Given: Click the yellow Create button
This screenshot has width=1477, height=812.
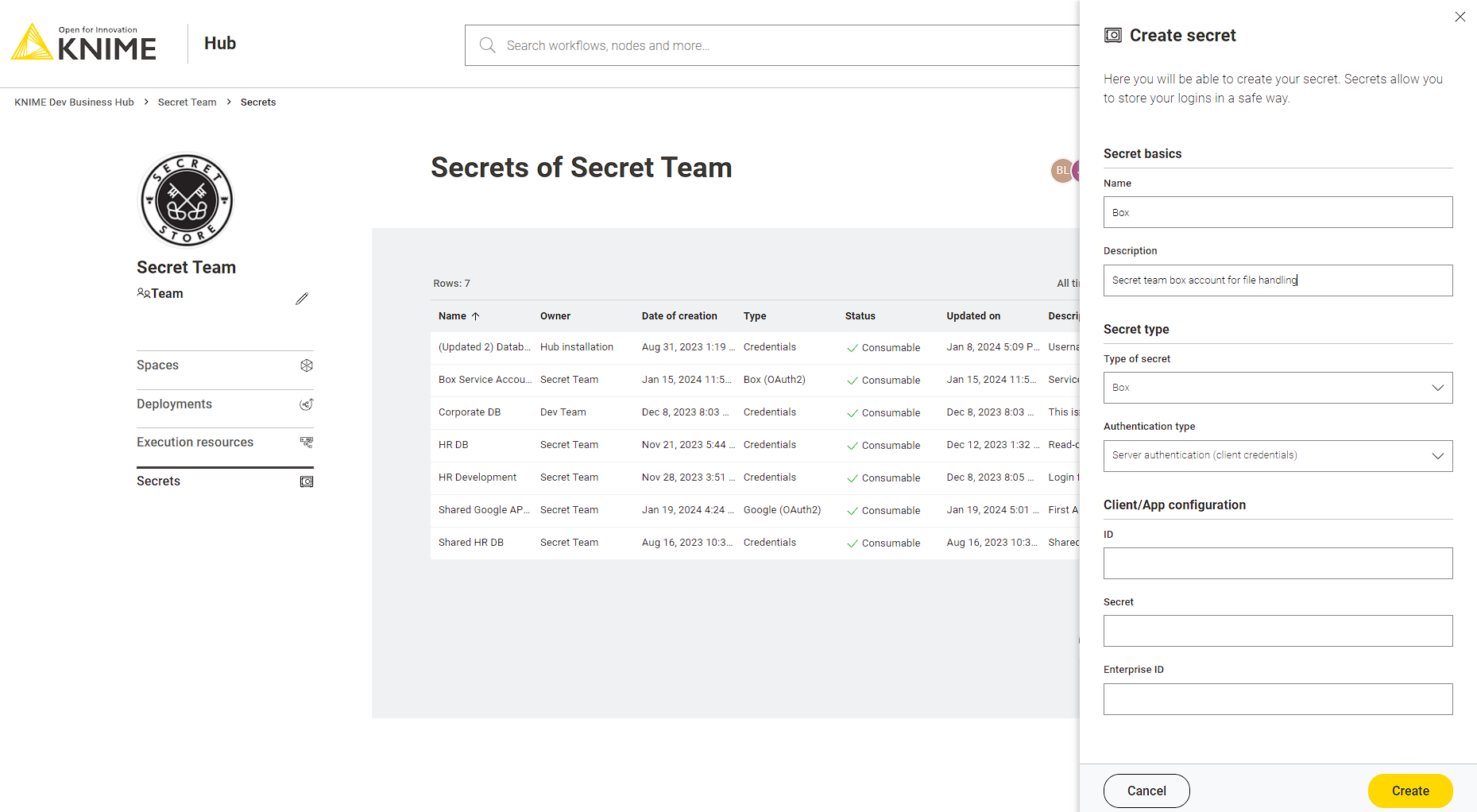Looking at the screenshot, I should coord(1410,791).
